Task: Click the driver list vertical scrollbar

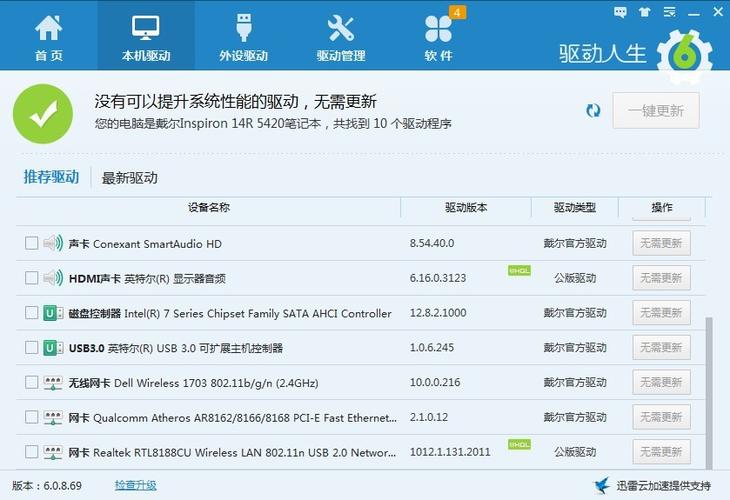Action: click(x=709, y=393)
